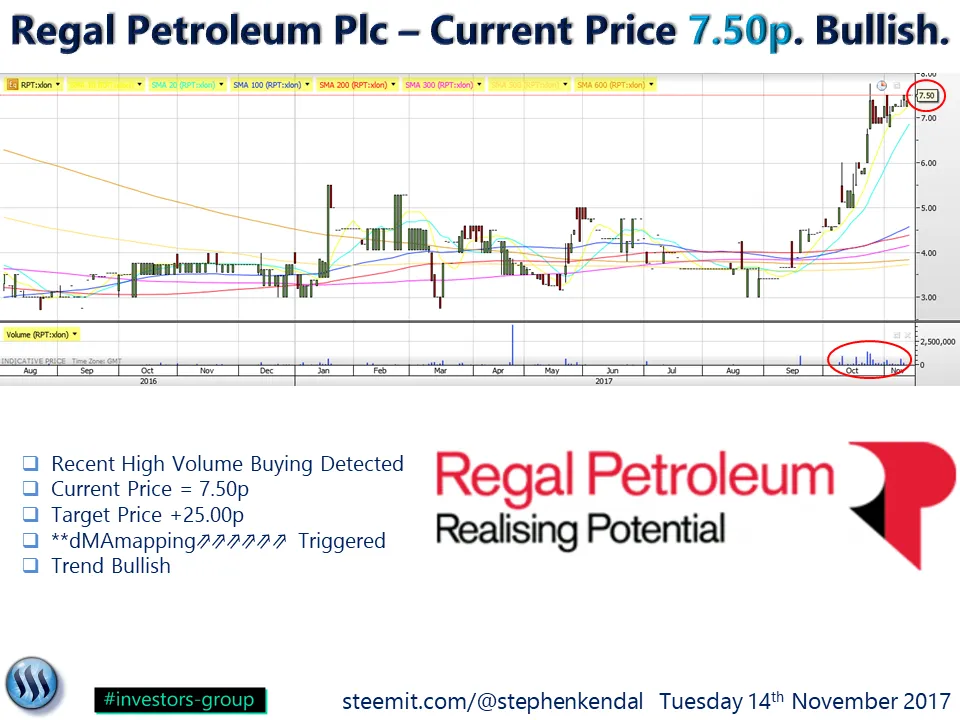Click the Apr month marker on the timeline
Screen dimensions: 960x720
click(498, 370)
